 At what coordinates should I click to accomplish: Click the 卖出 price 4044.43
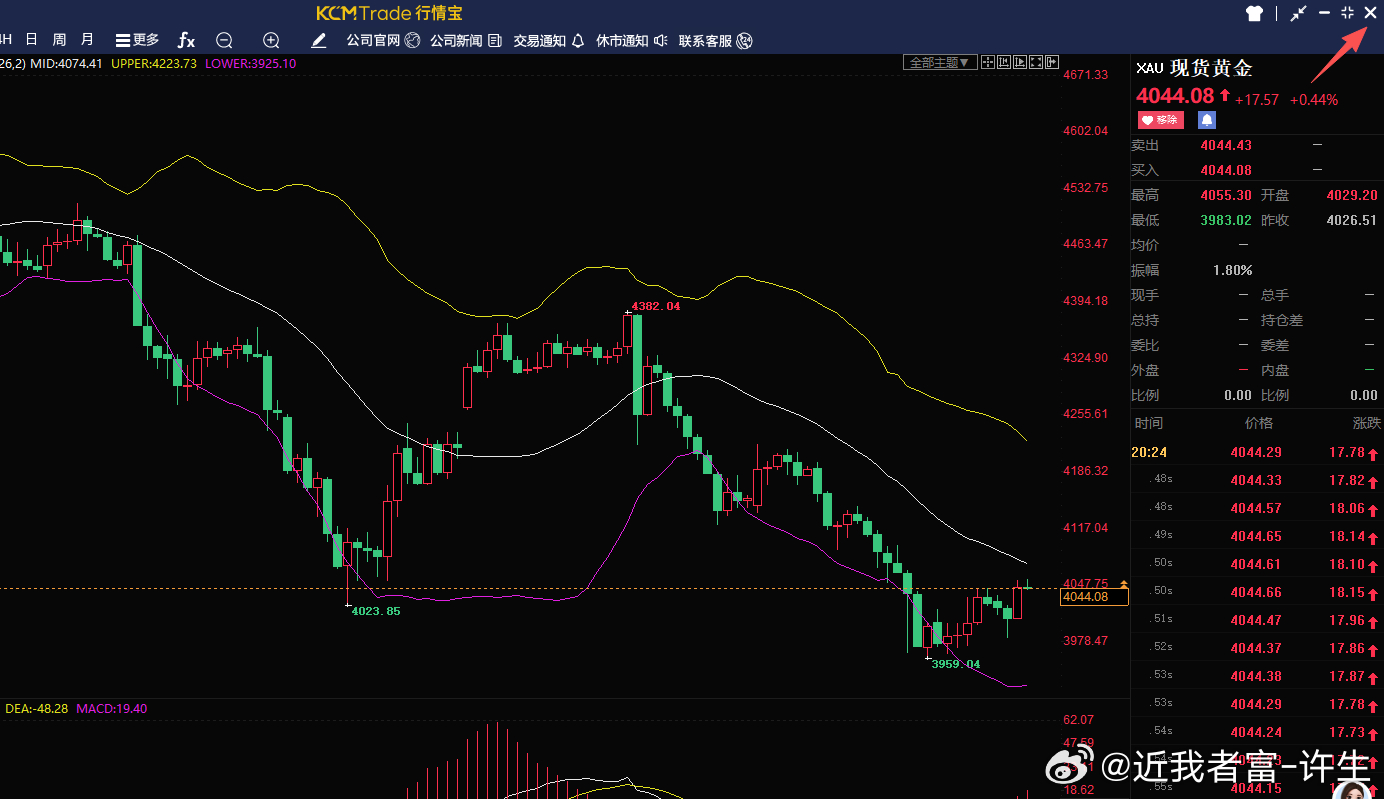pos(1226,145)
